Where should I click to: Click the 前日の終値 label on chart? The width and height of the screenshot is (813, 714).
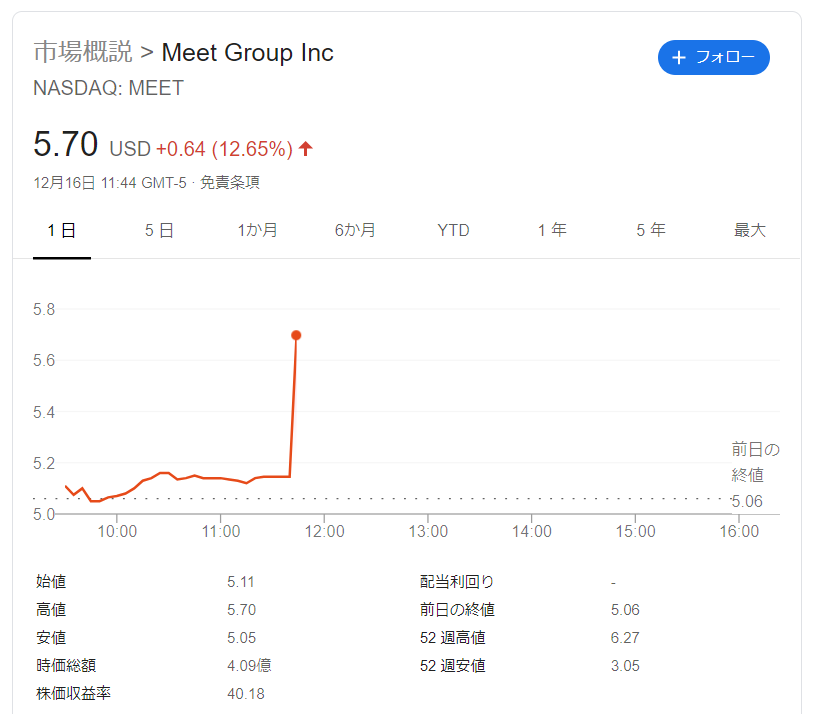[x=755, y=462]
